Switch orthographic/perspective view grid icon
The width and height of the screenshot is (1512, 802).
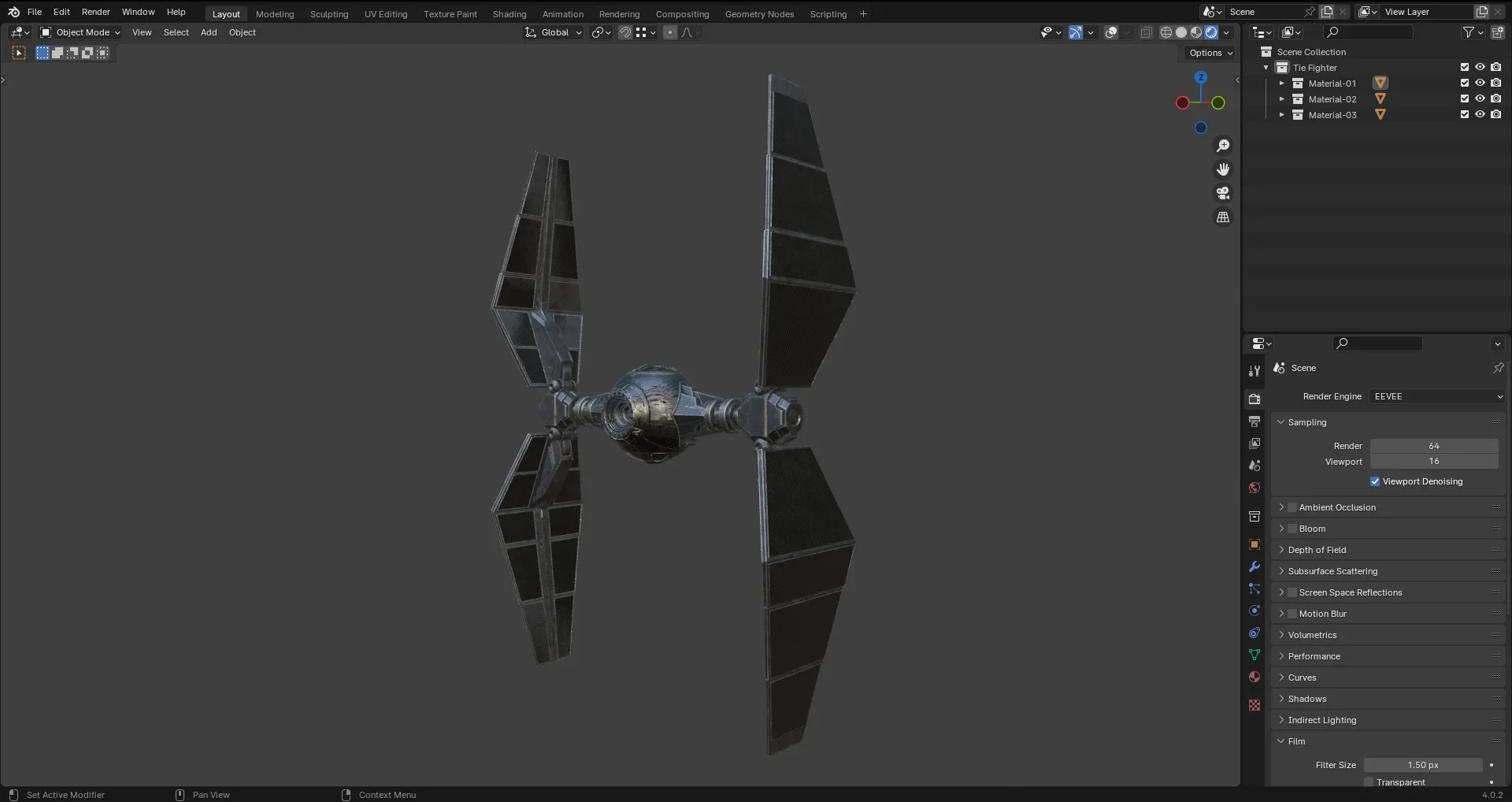pos(1223,217)
